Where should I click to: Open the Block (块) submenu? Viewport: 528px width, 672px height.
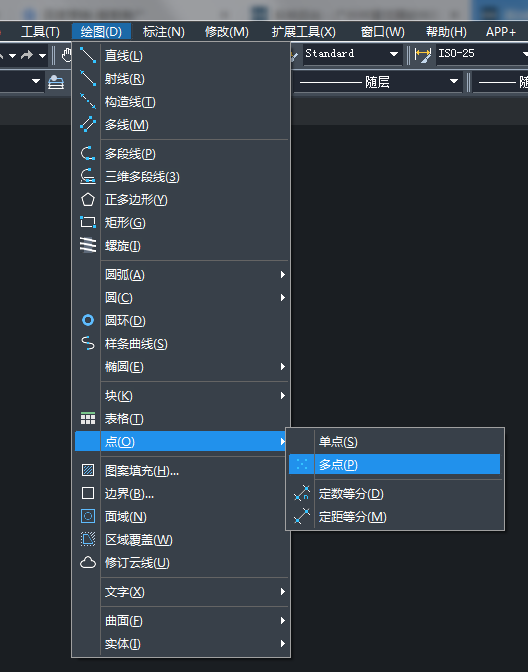click(195, 395)
